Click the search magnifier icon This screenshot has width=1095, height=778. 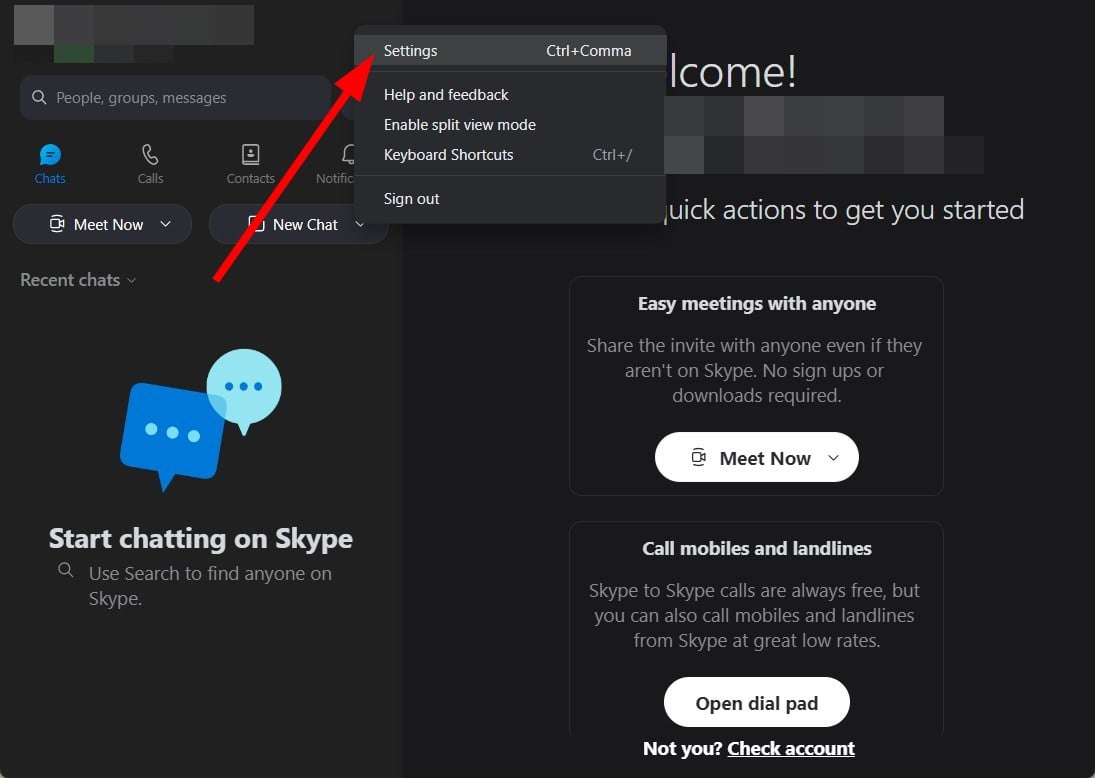pyautogui.click(x=39, y=98)
